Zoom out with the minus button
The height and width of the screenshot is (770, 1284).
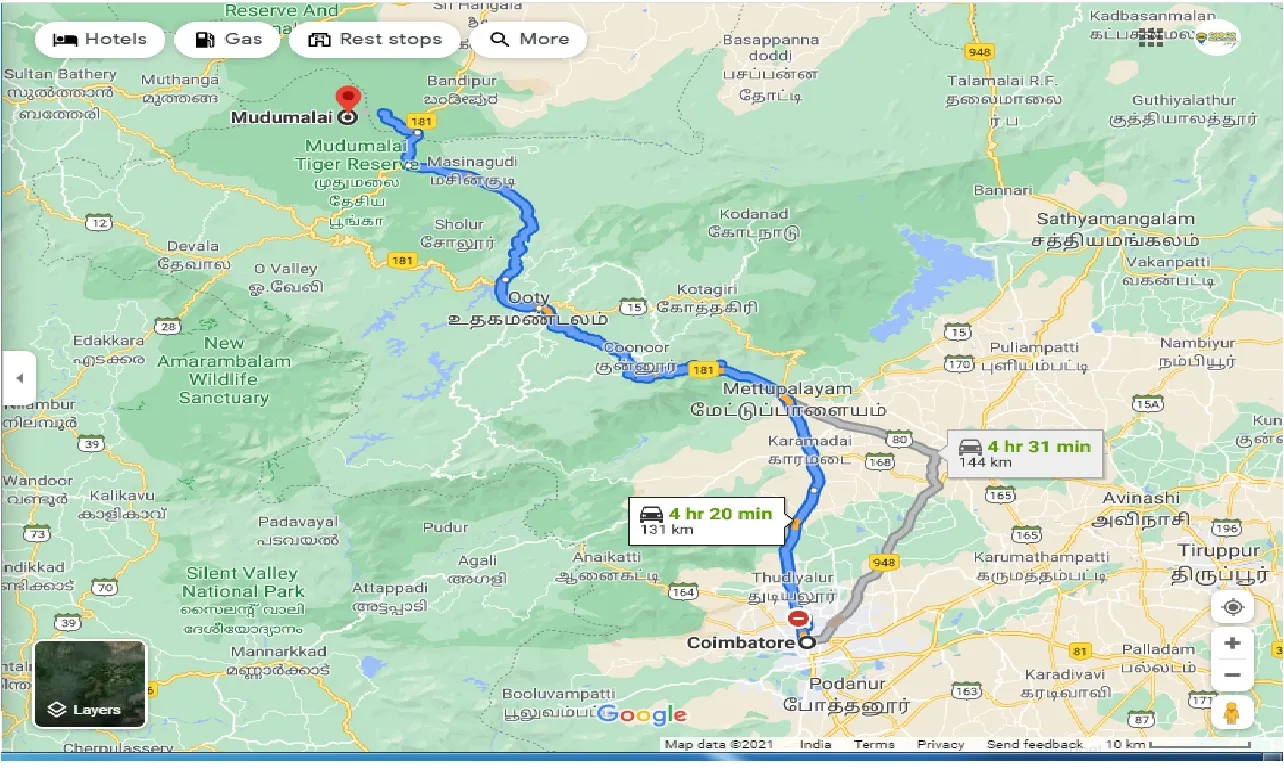pyautogui.click(x=1232, y=675)
